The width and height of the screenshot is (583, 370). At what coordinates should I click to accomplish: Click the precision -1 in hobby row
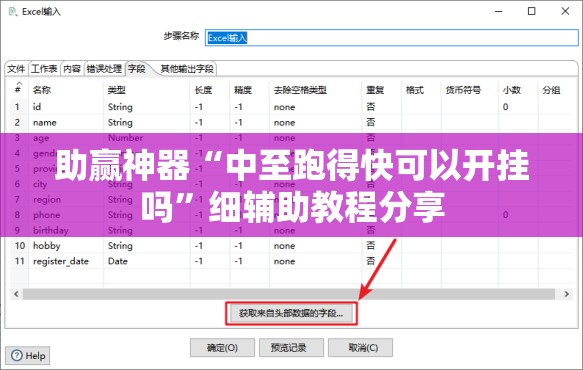coord(238,245)
